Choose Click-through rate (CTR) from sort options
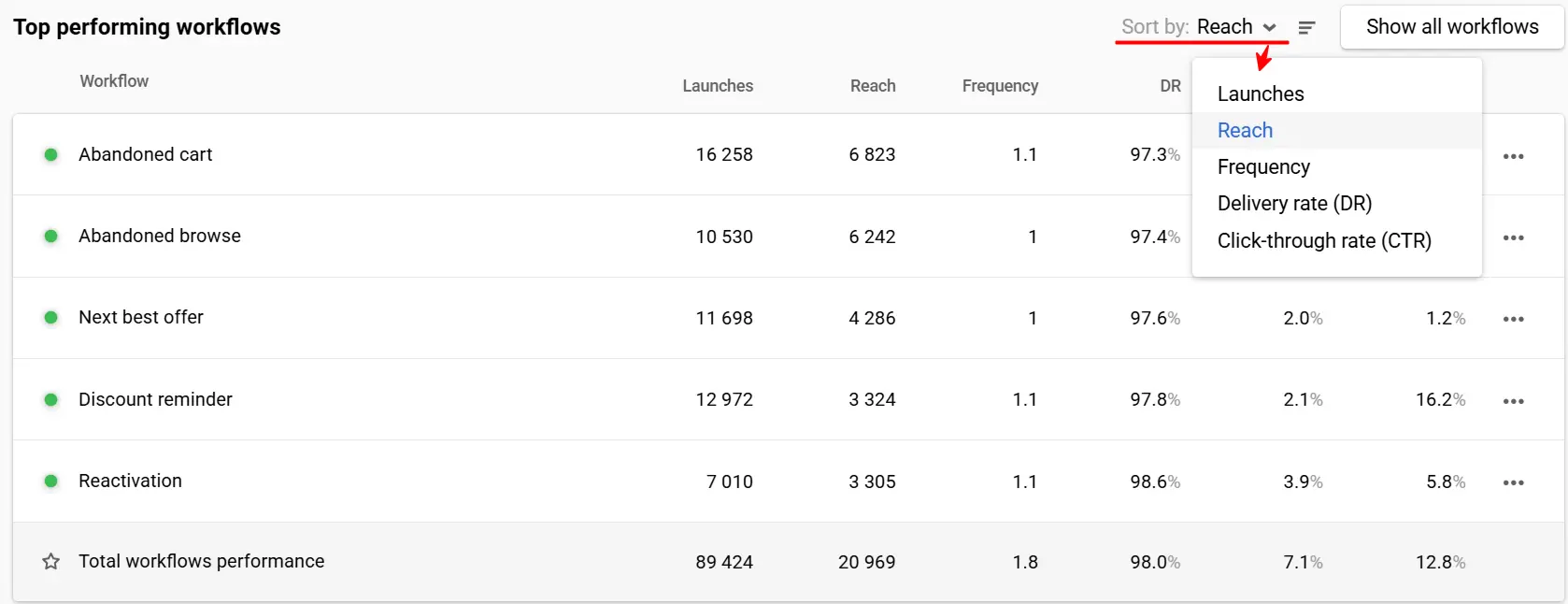The height and width of the screenshot is (604, 1568). click(1324, 240)
